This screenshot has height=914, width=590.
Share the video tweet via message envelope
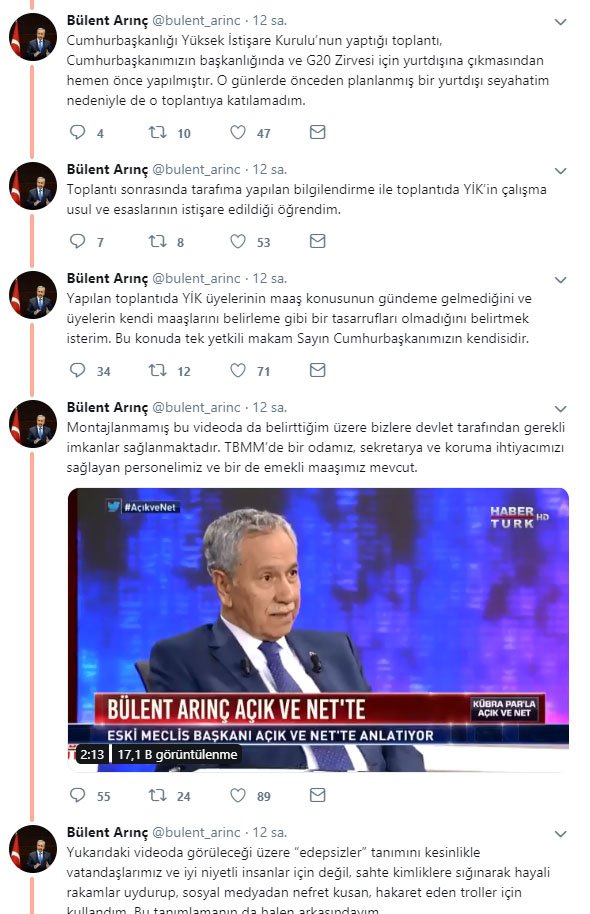[x=317, y=795]
